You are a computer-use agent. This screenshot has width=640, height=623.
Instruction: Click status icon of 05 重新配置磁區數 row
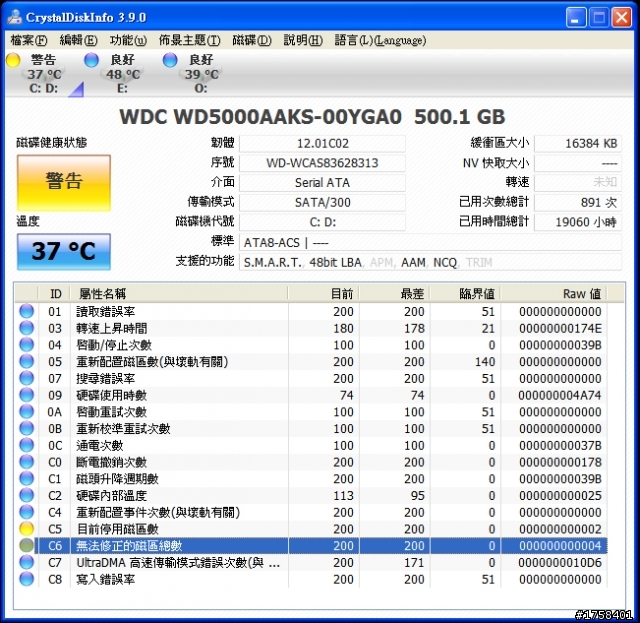pos(27,361)
